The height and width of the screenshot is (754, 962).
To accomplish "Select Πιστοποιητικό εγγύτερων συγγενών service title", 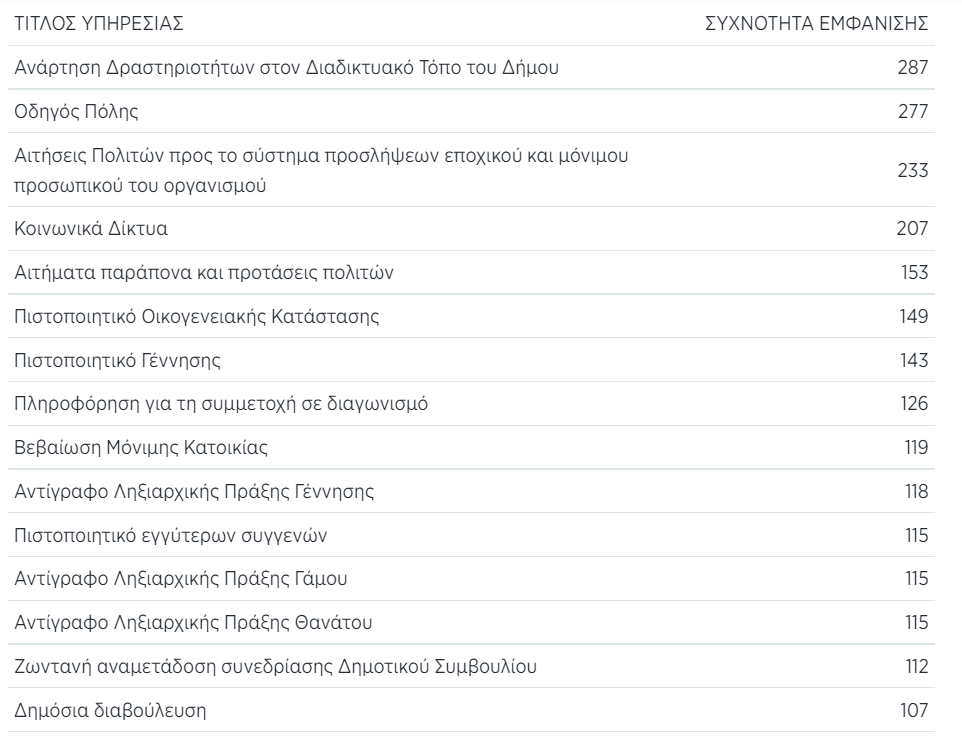I will tap(171, 535).
